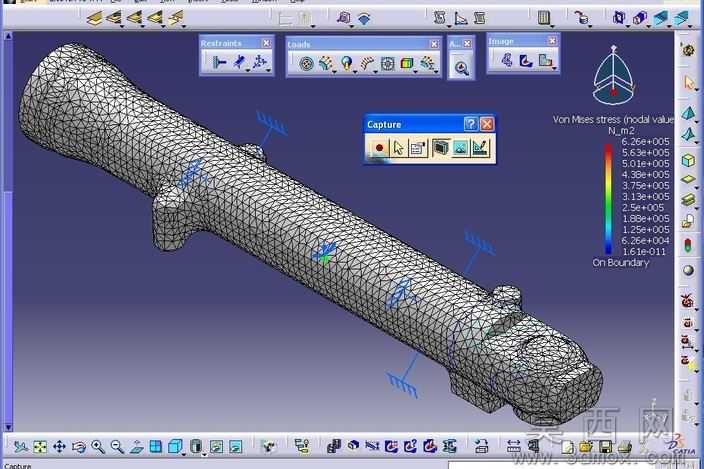The image size is (704, 469).
Task: Apply a Pressure load from Loads toolbar
Action: (307, 64)
